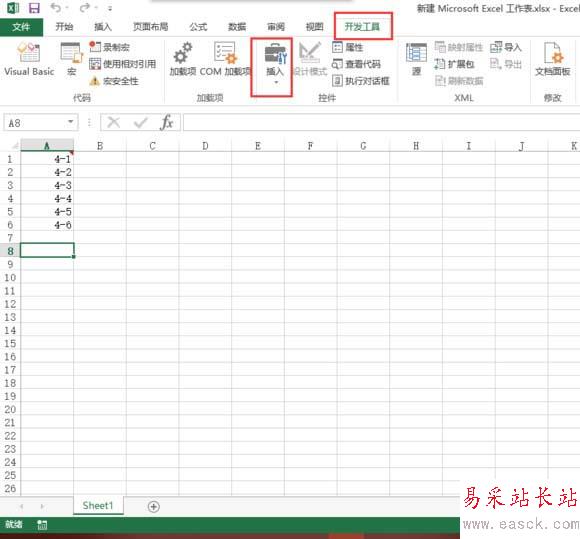Click Refresh Data (刷新数据)
The width and height of the screenshot is (580, 539).
coord(459,81)
